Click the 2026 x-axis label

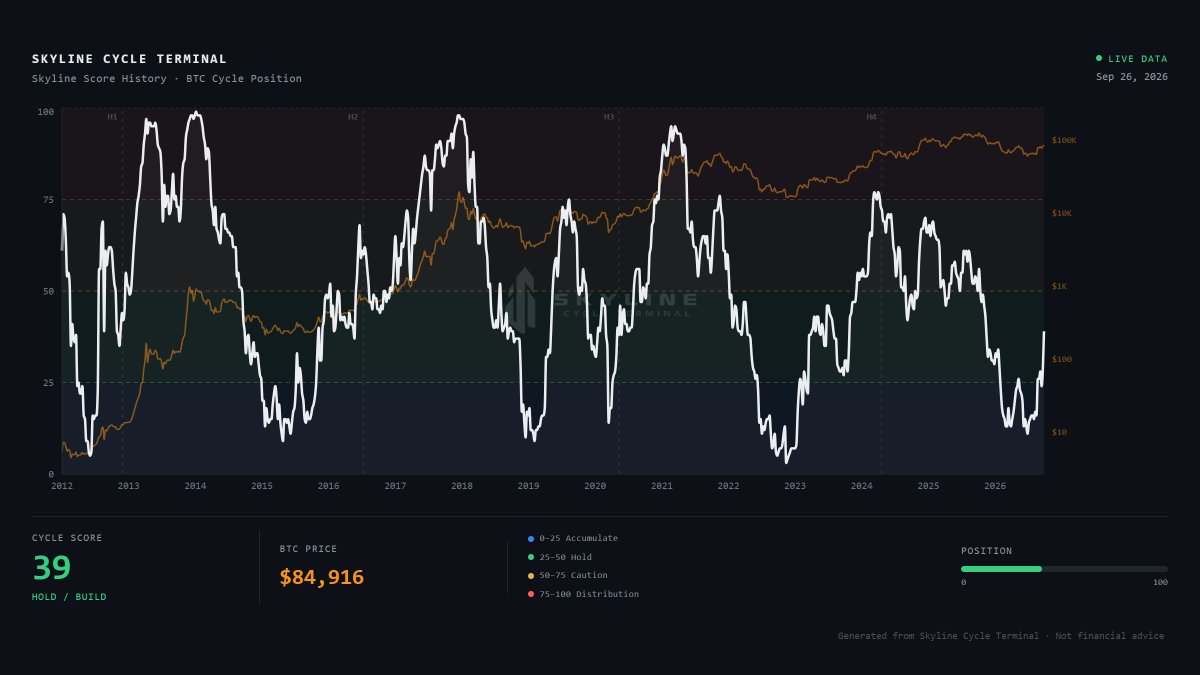point(995,486)
